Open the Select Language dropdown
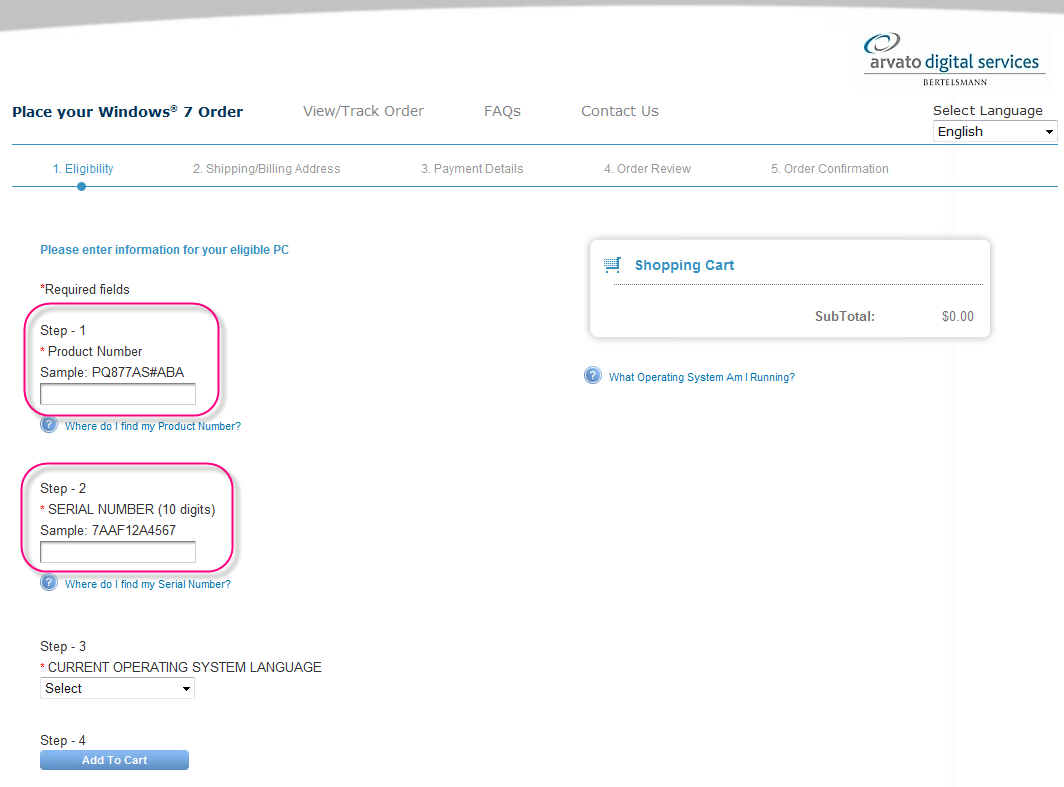Viewport: 1064px width, 787px height. pos(994,132)
